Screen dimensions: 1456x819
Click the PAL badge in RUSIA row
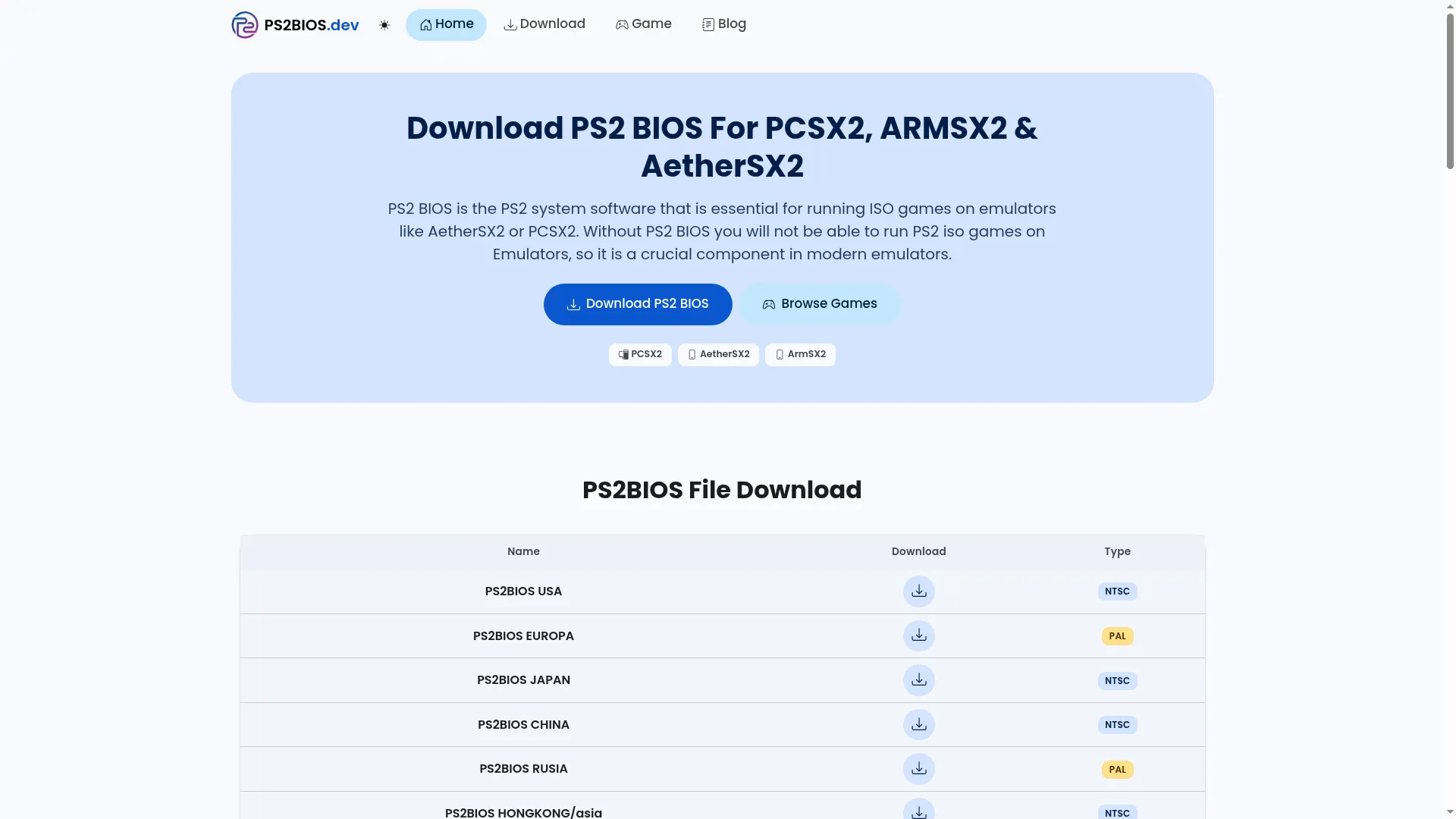pyautogui.click(x=1117, y=770)
